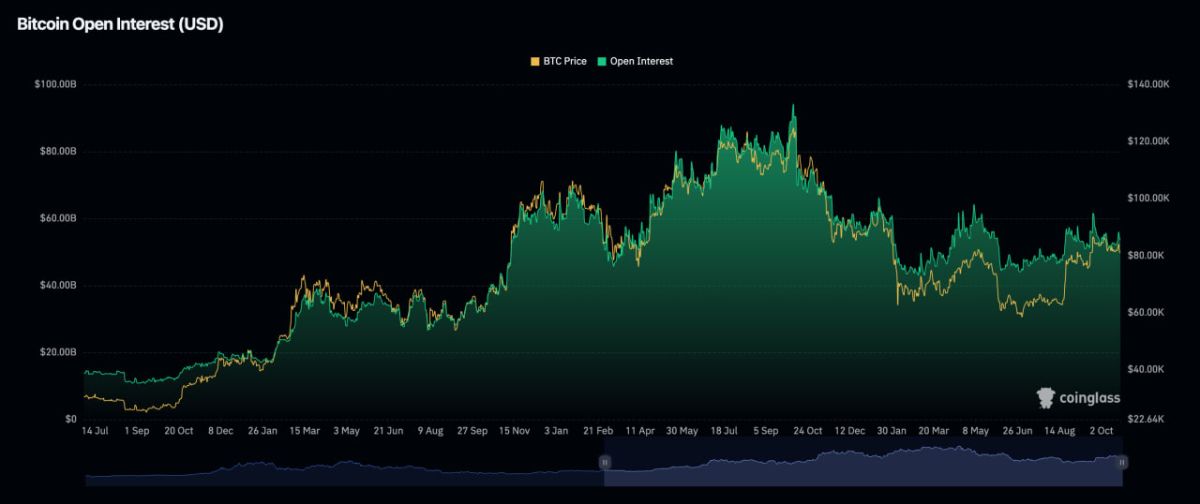Click the 14 Jul date label
This screenshot has height=504, width=1200.
[94, 430]
